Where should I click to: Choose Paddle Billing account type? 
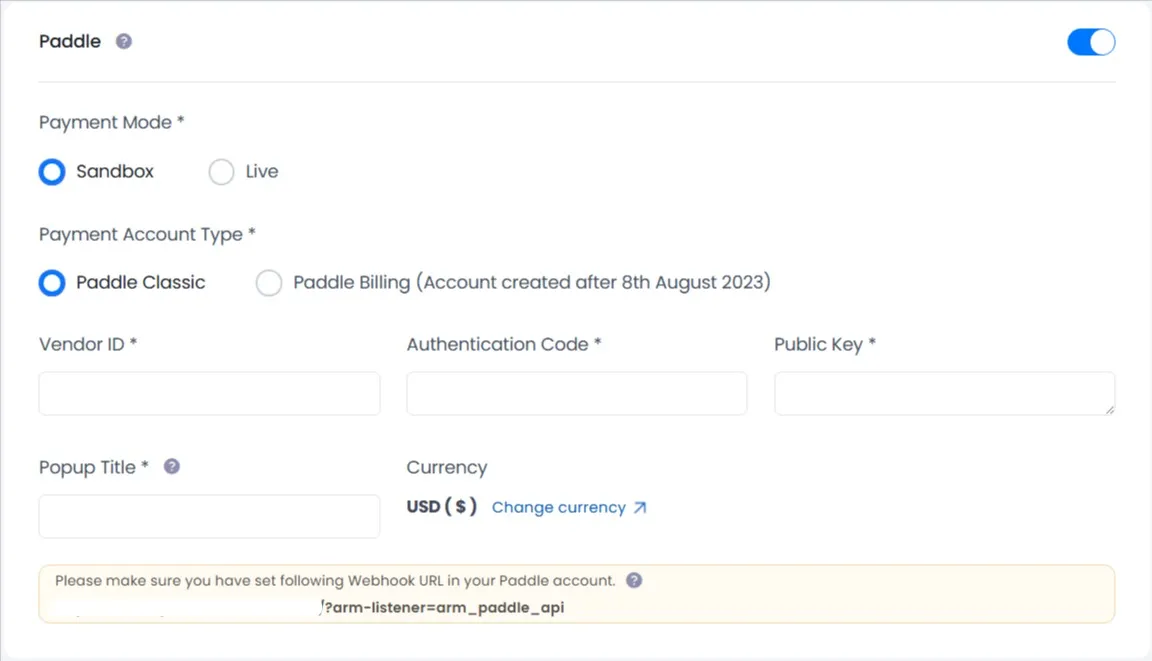pyautogui.click(x=268, y=283)
